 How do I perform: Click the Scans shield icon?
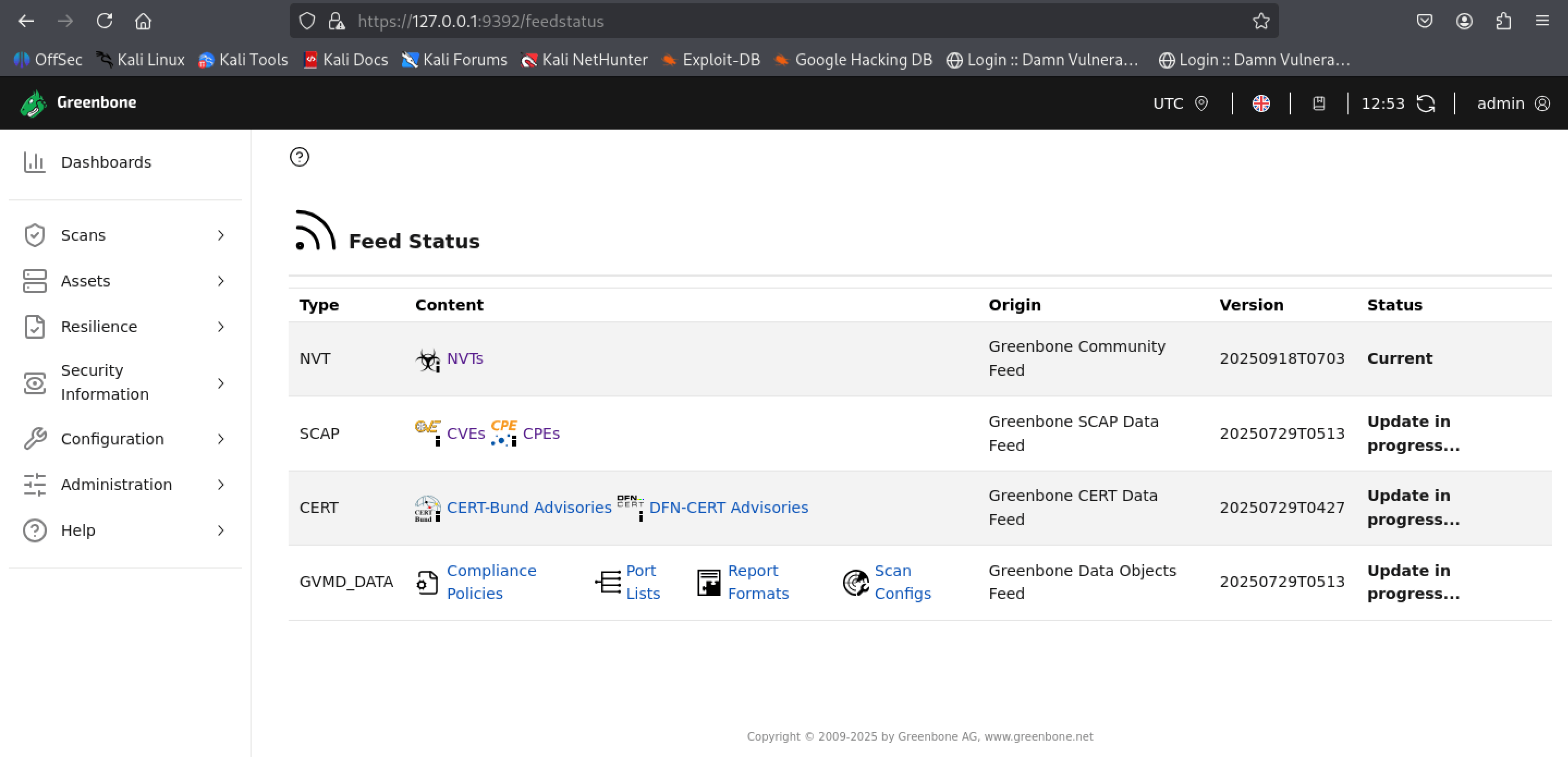tap(35, 235)
